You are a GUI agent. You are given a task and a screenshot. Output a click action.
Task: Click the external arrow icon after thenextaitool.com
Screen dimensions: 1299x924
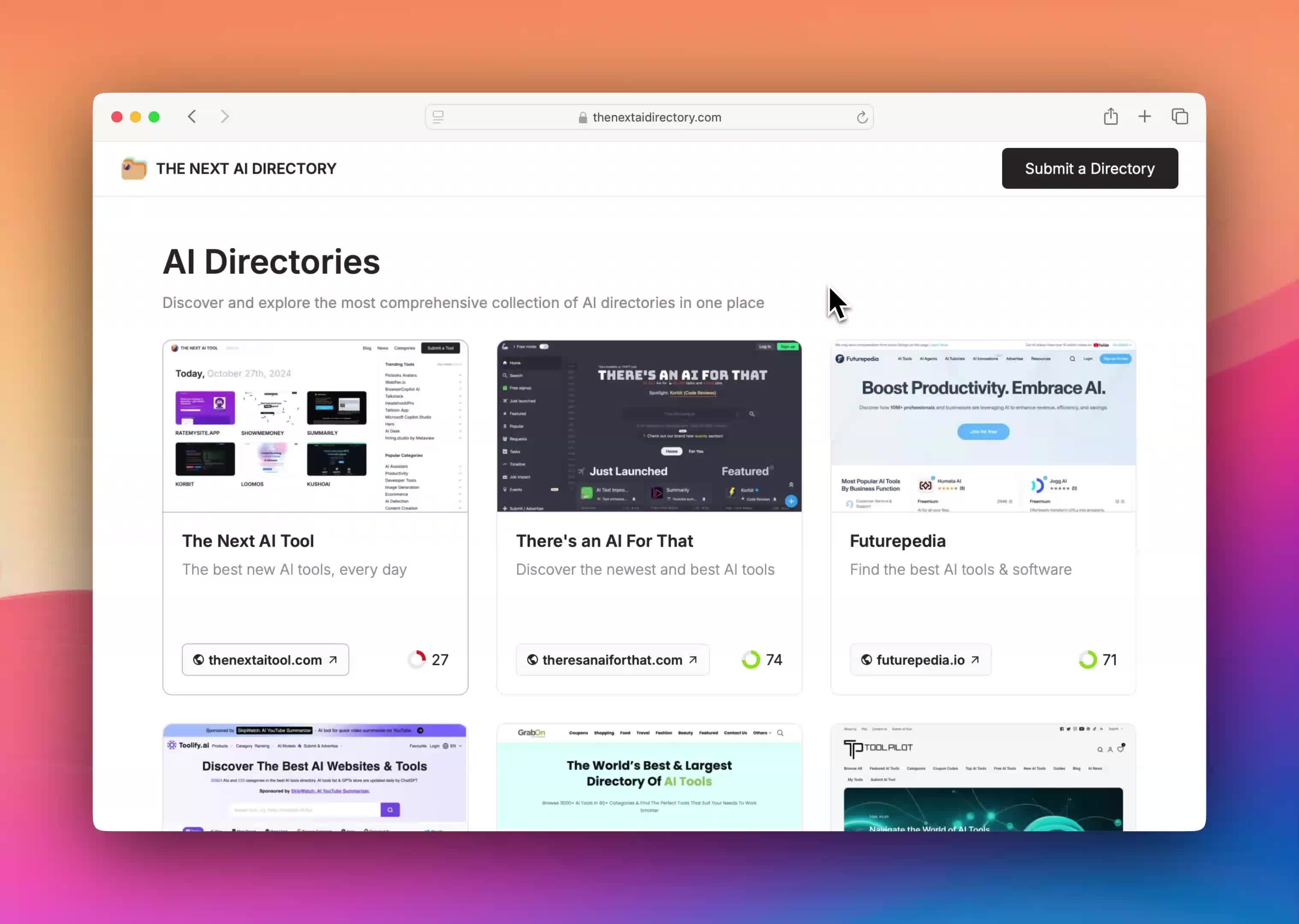[333, 660]
